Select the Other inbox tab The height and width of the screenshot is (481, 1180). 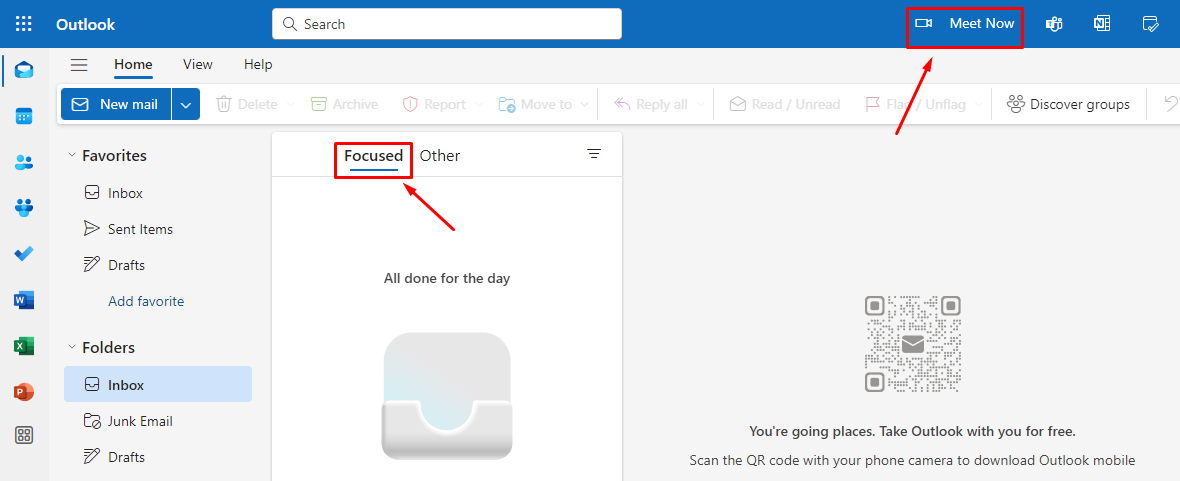click(x=440, y=156)
